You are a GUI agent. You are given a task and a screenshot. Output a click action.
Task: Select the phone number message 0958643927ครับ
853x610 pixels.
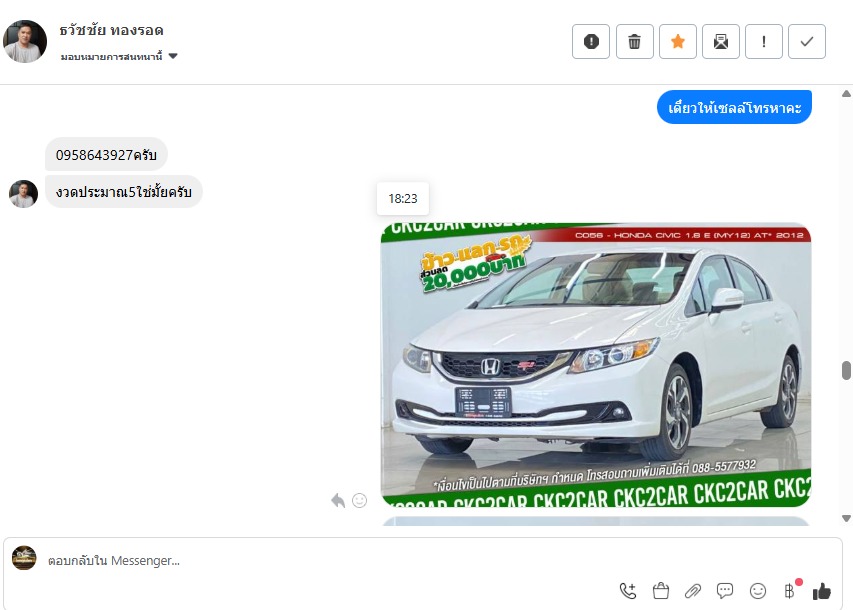click(x=106, y=155)
